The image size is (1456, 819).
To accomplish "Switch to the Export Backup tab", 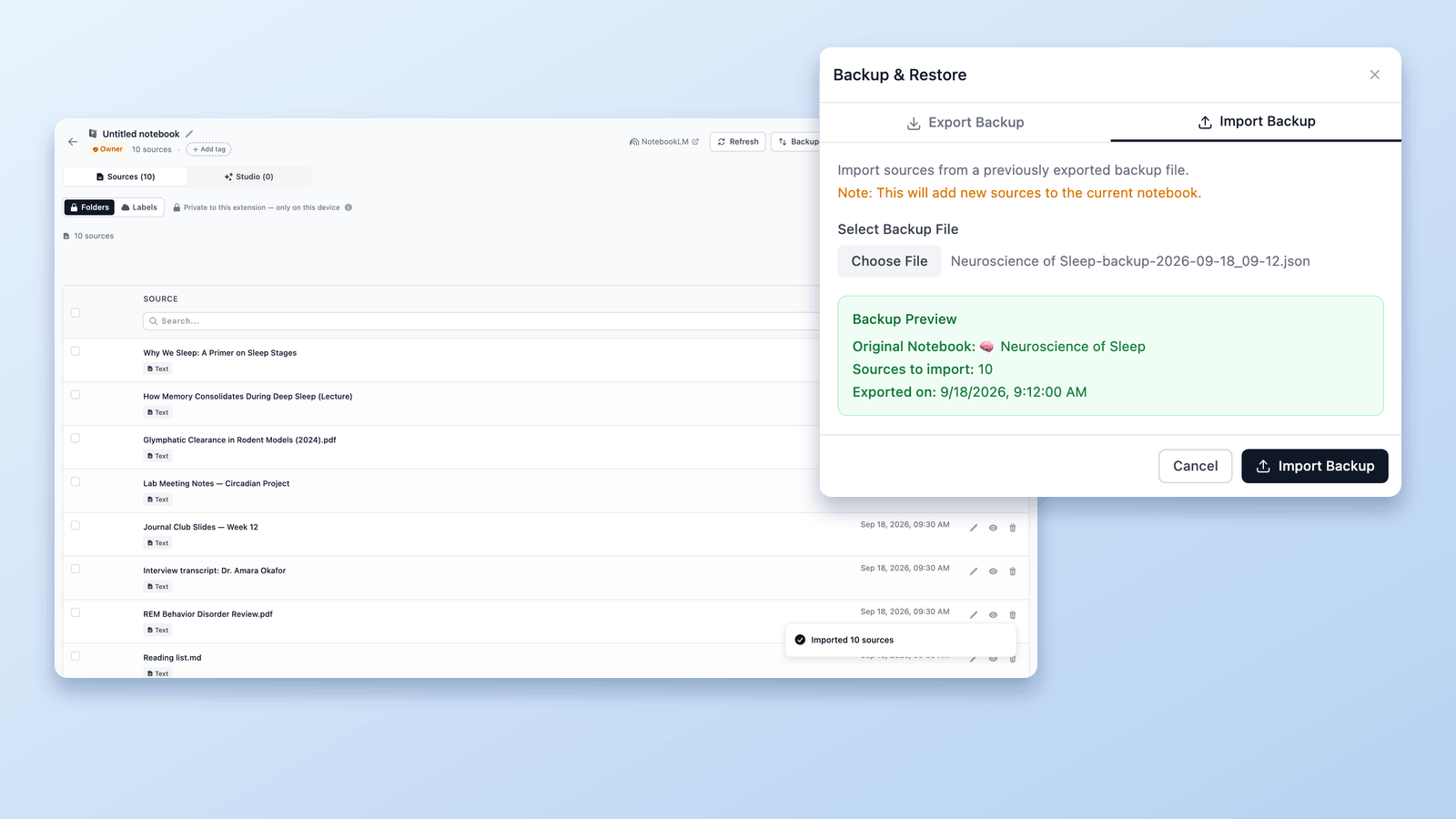I will 966,123.
